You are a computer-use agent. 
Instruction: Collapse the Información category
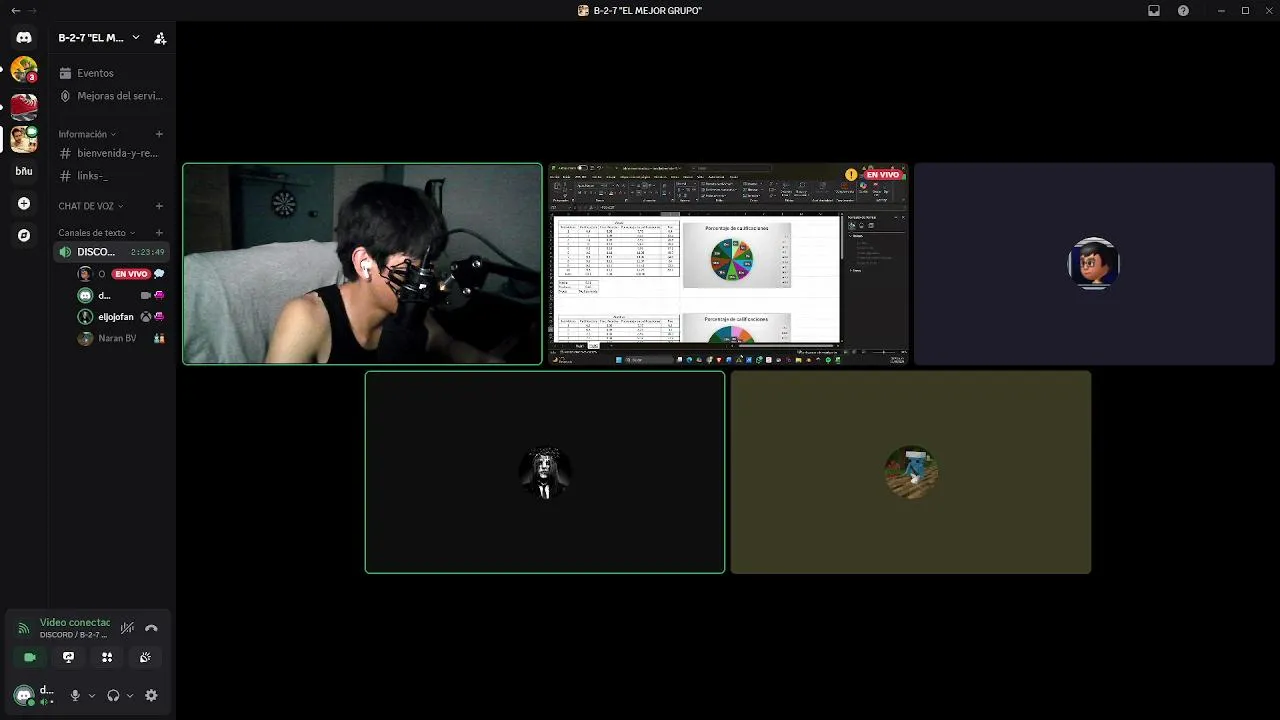[x=87, y=134]
